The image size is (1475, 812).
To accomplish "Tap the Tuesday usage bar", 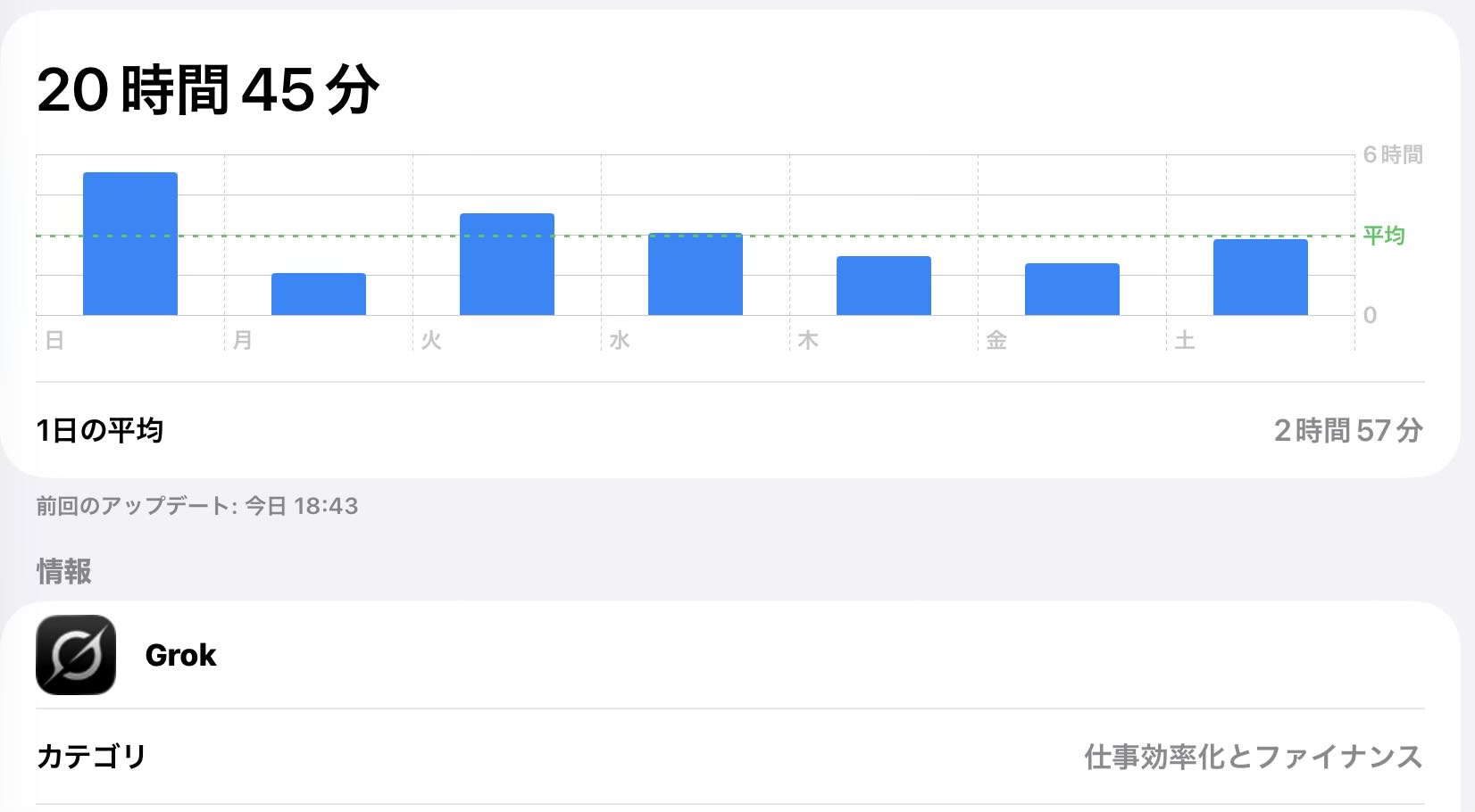I will pyautogui.click(x=507, y=264).
